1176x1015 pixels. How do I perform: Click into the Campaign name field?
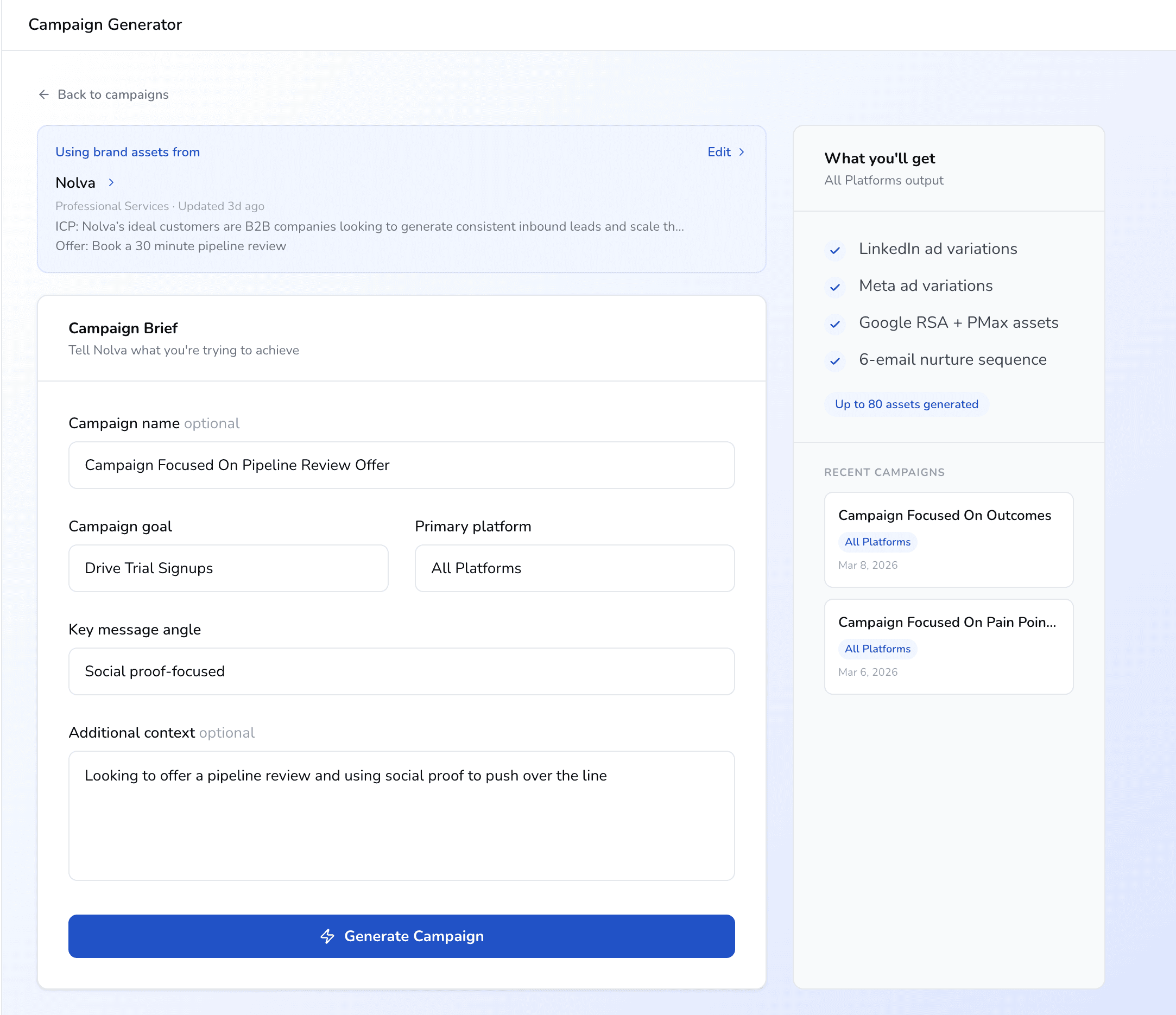point(401,465)
